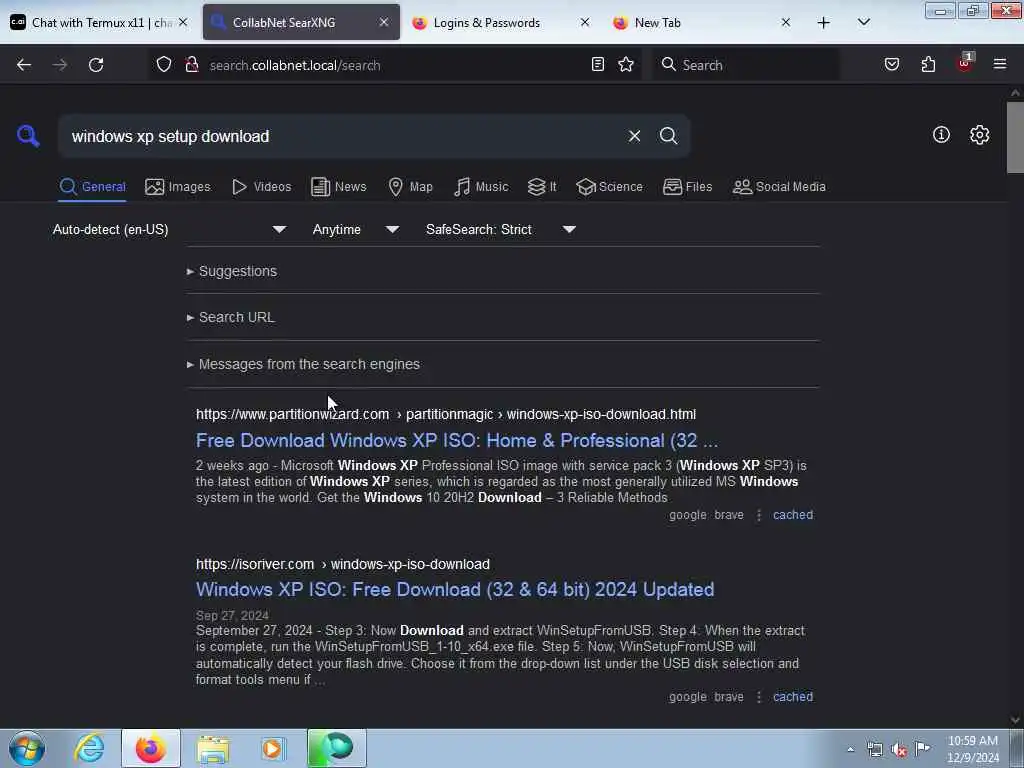List all tabs with chevron button
This screenshot has height=768, width=1024.
(x=863, y=22)
